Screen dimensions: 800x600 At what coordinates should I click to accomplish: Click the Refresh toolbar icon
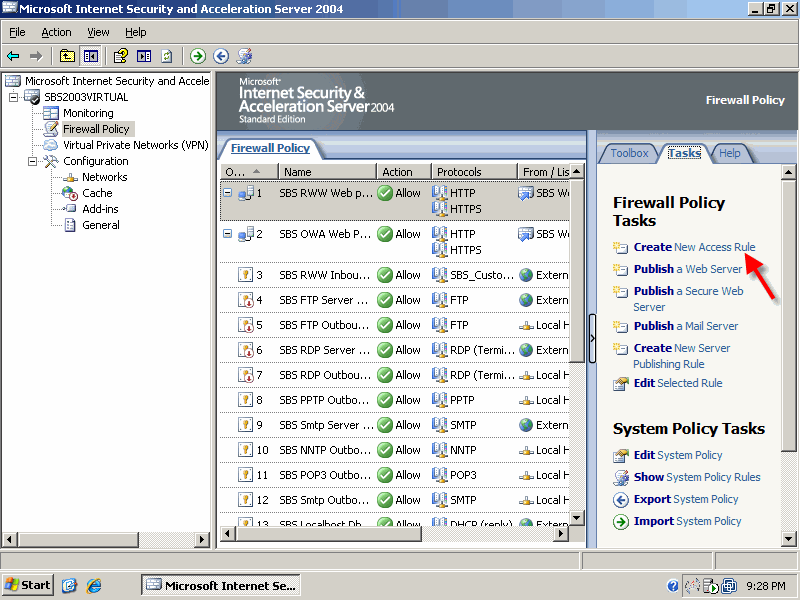167,56
